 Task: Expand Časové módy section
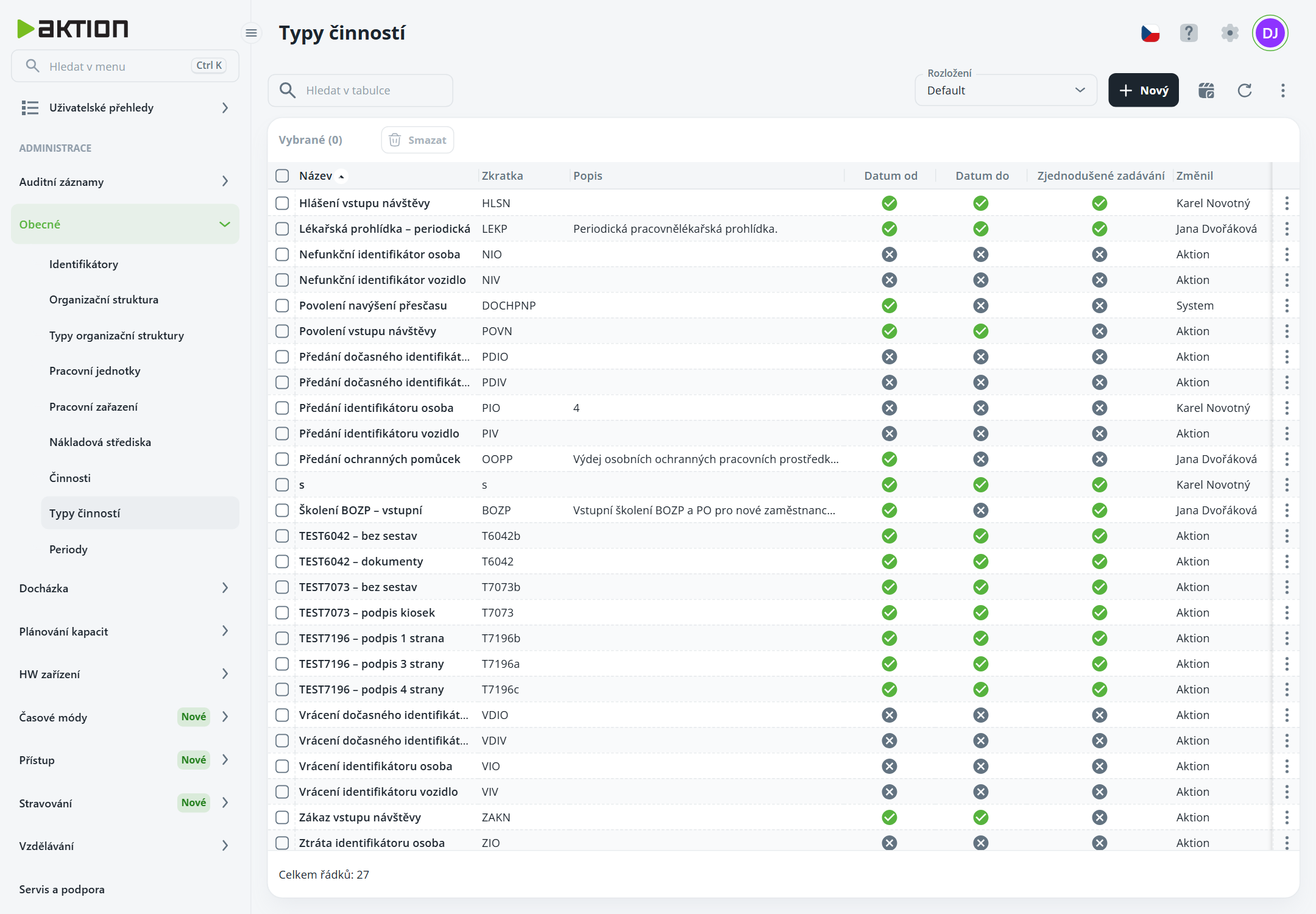(x=125, y=717)
